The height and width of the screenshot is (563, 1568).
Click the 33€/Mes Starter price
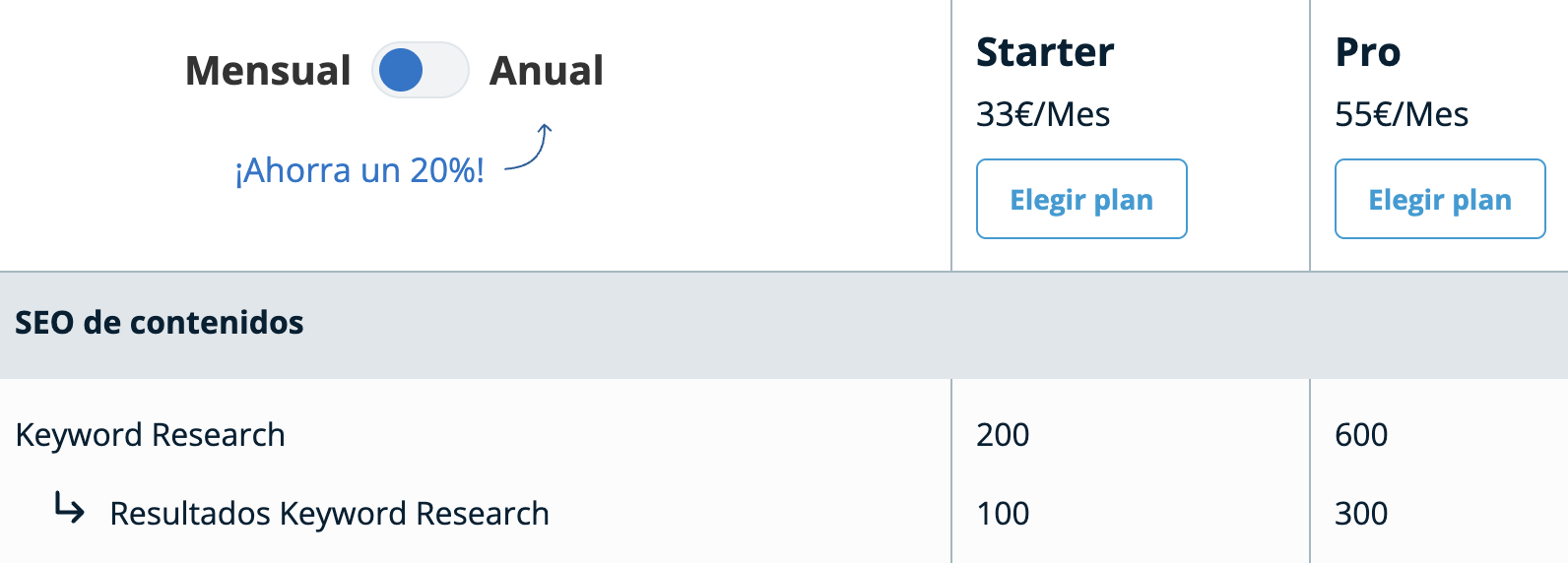(1043, 114)
